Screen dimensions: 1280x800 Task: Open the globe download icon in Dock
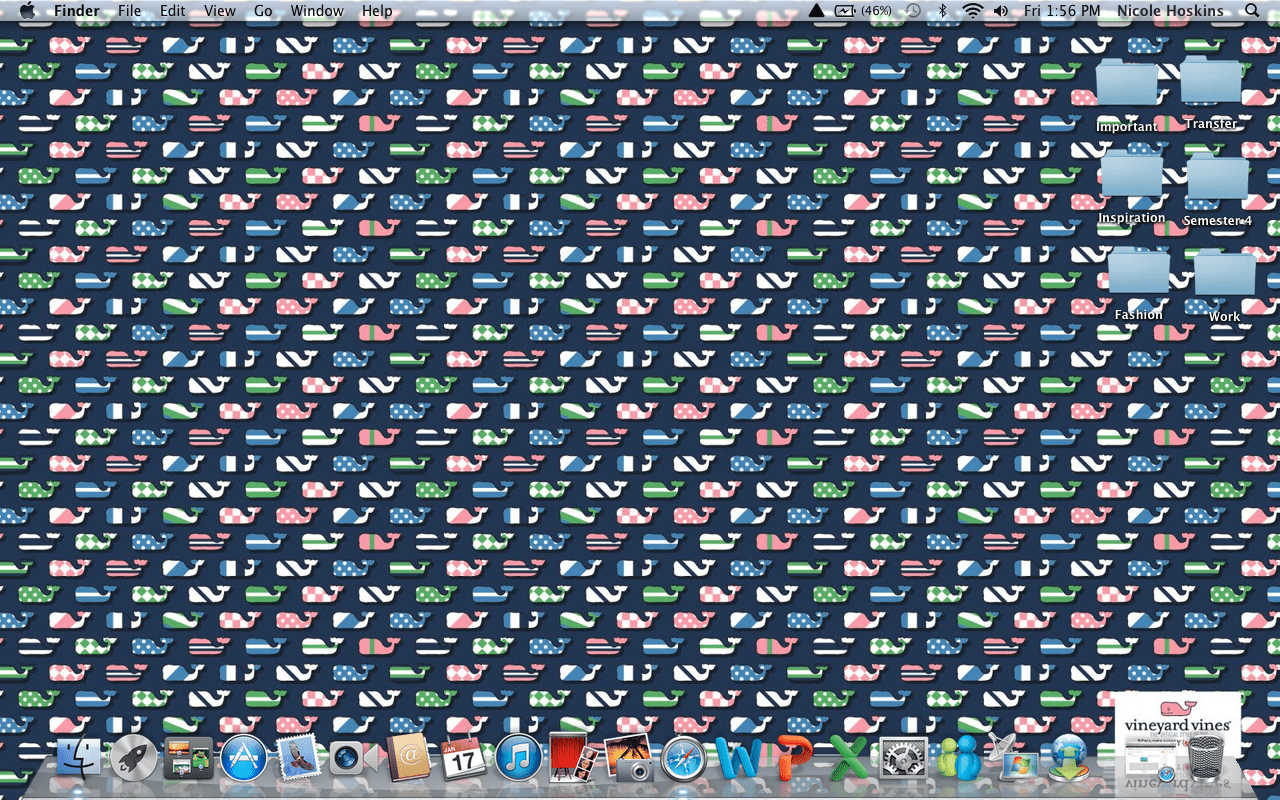(1069, 758)
